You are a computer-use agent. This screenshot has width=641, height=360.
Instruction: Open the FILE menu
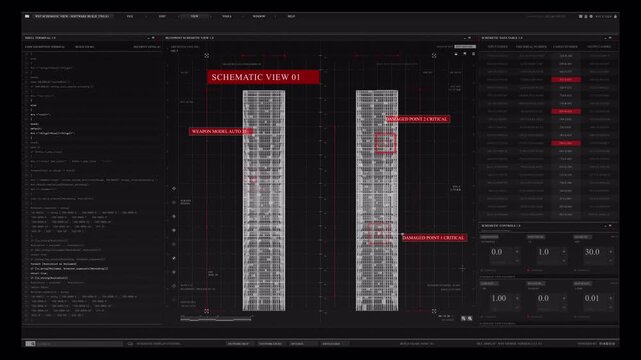point(130,16)
